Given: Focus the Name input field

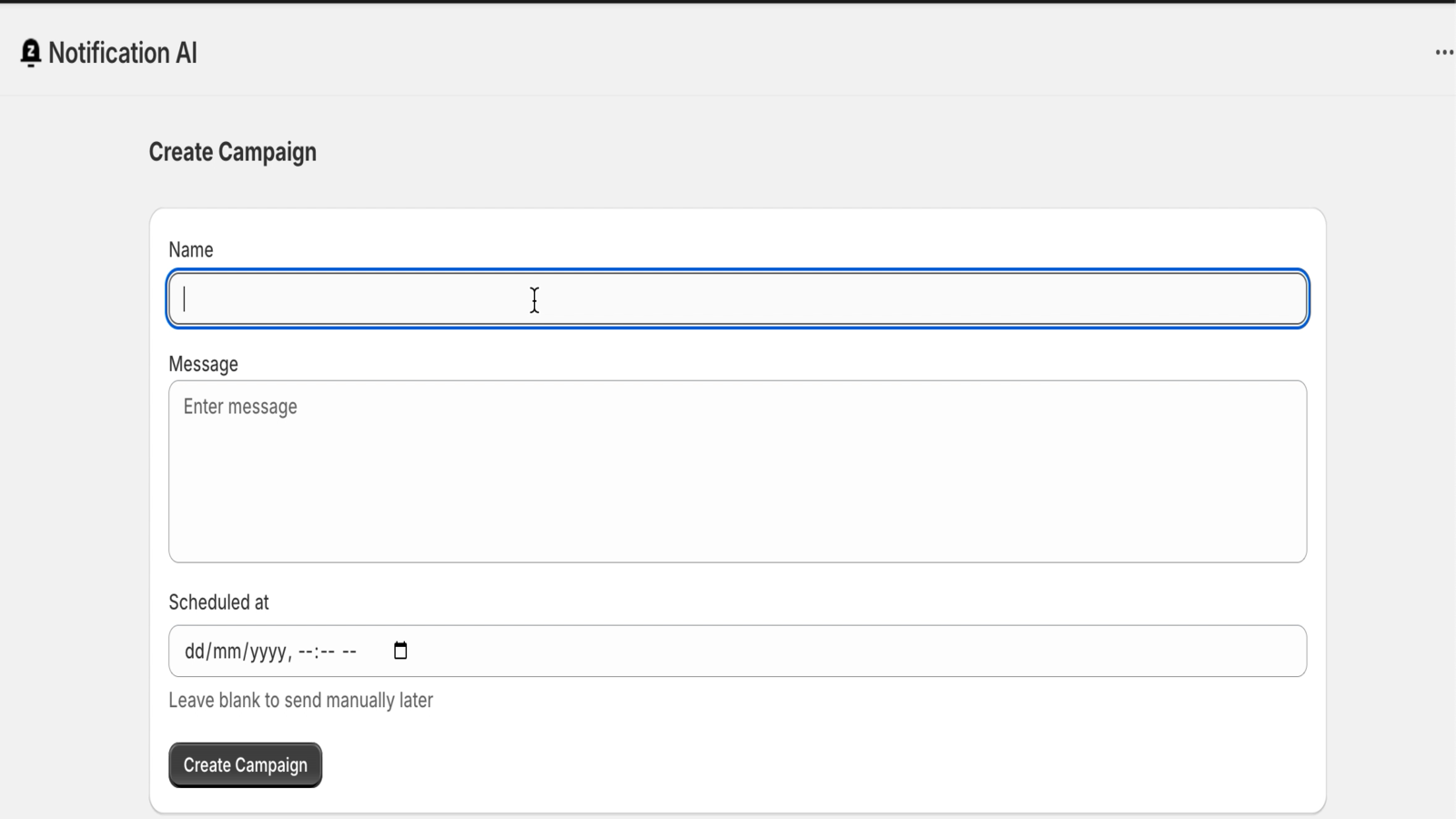Looking at the screenshot, I should (738, 298).
